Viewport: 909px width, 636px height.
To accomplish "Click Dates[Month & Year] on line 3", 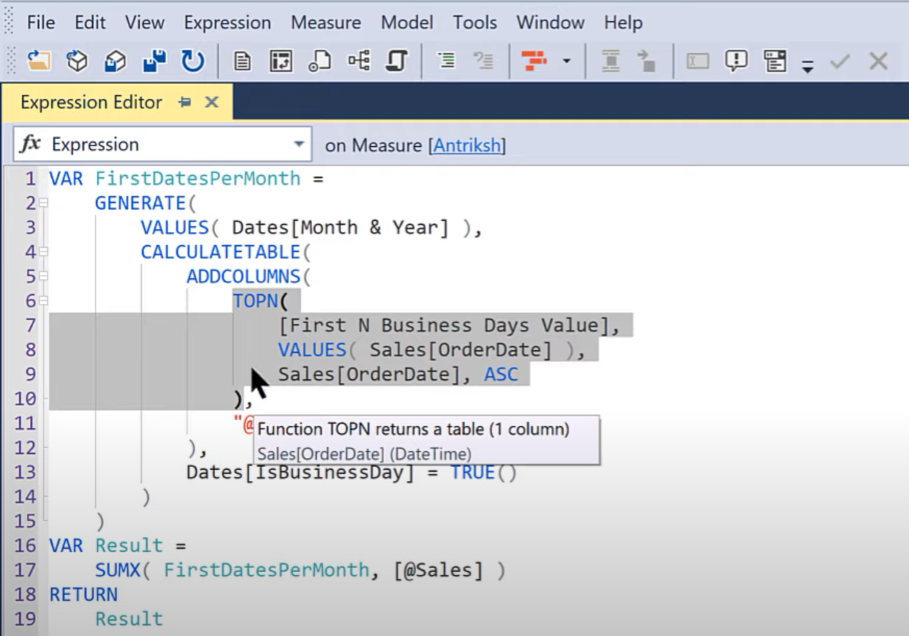I will (340, 227).
